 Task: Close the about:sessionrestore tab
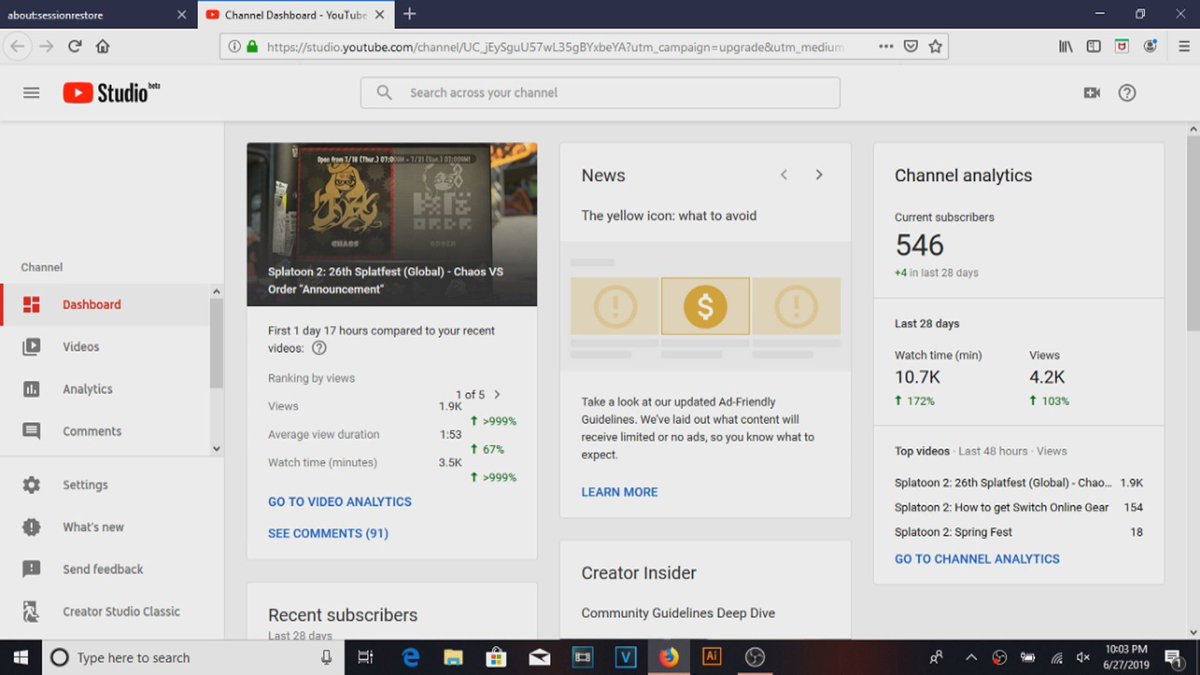coord(181,15)
